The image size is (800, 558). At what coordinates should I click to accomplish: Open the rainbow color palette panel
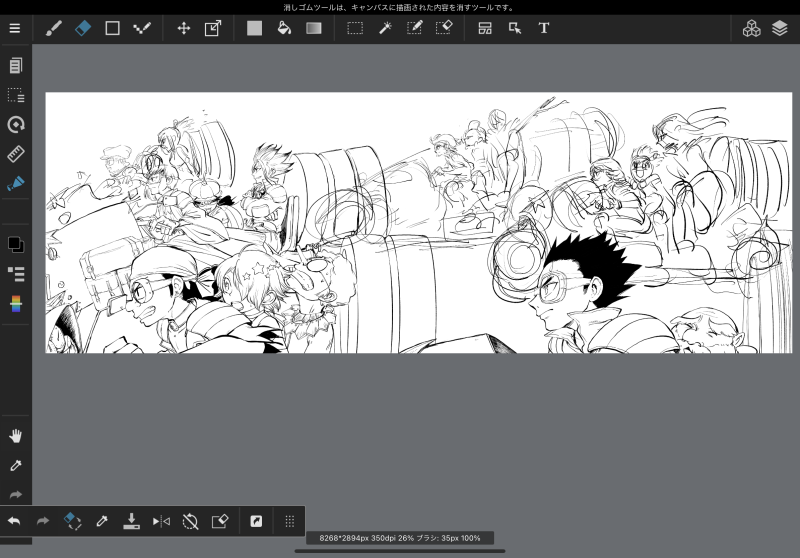pos(16,304)
